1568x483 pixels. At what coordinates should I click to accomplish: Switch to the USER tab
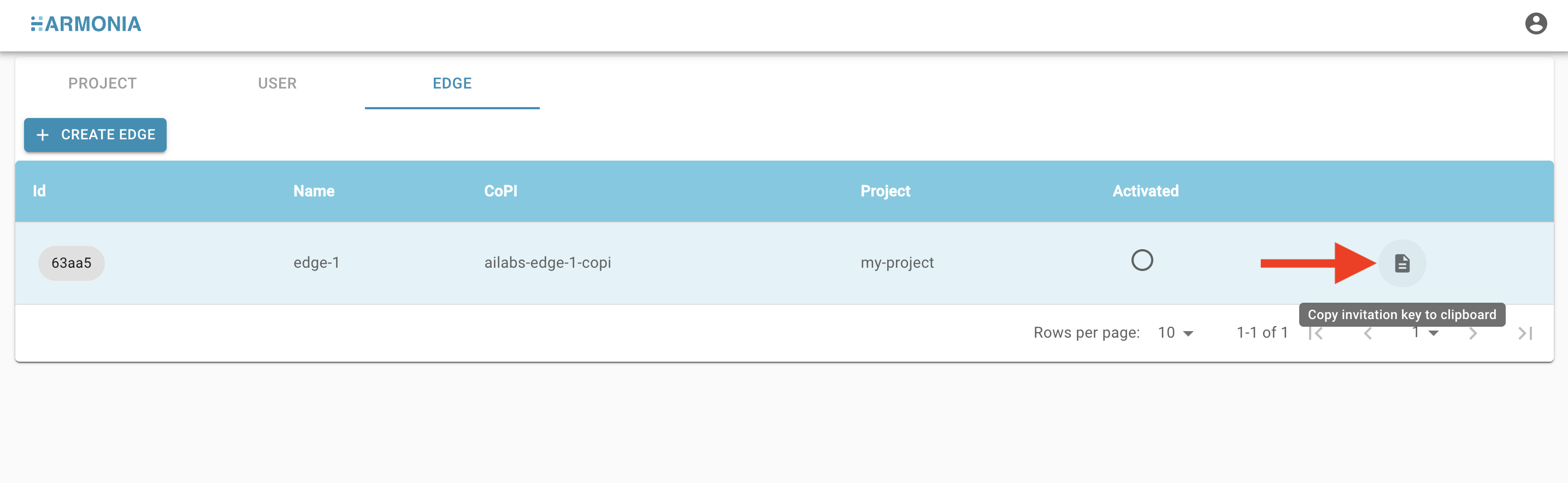[277, 84]
